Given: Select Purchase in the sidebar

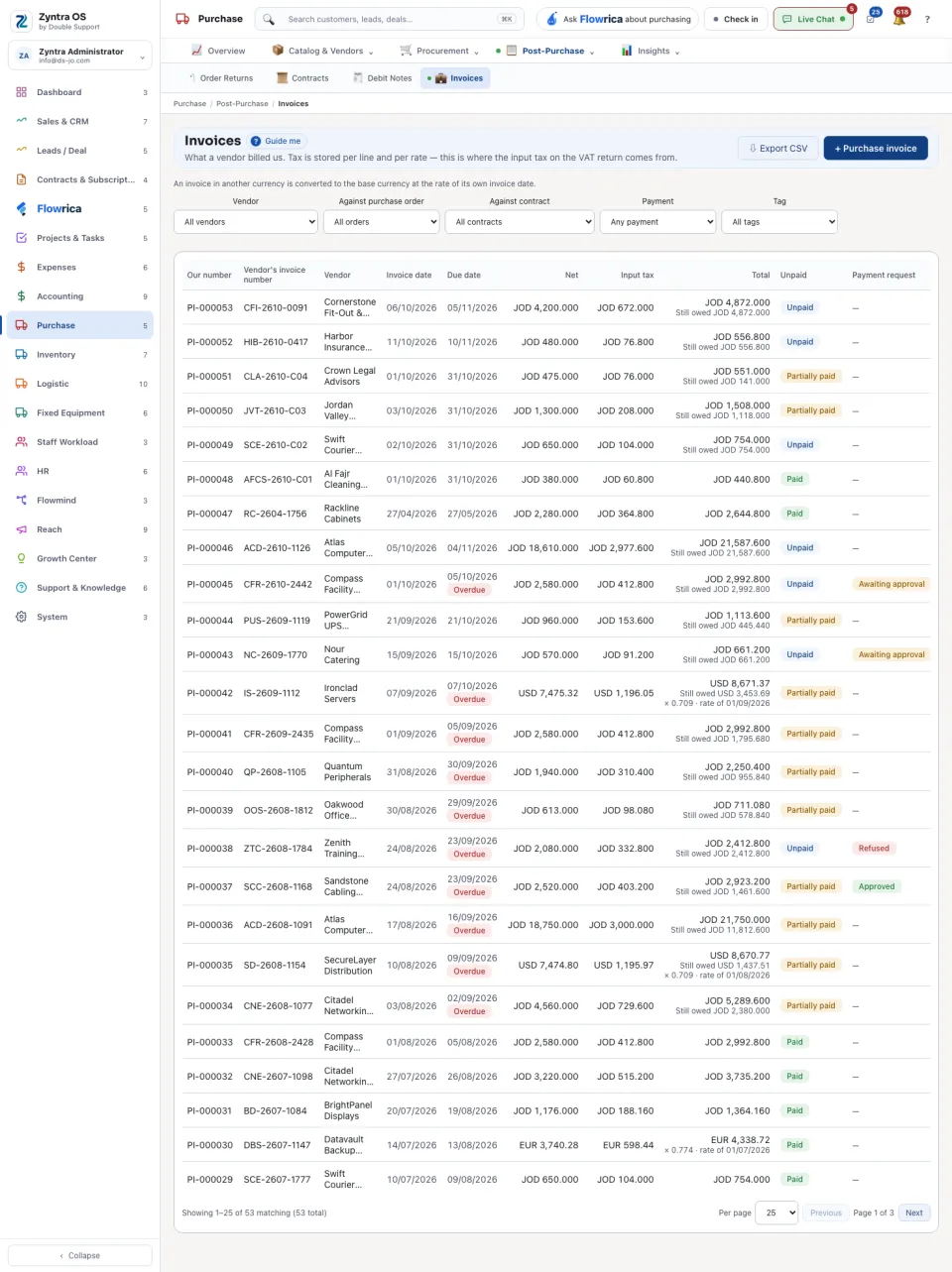Looking at the screenshot, I should coord(80,325).
